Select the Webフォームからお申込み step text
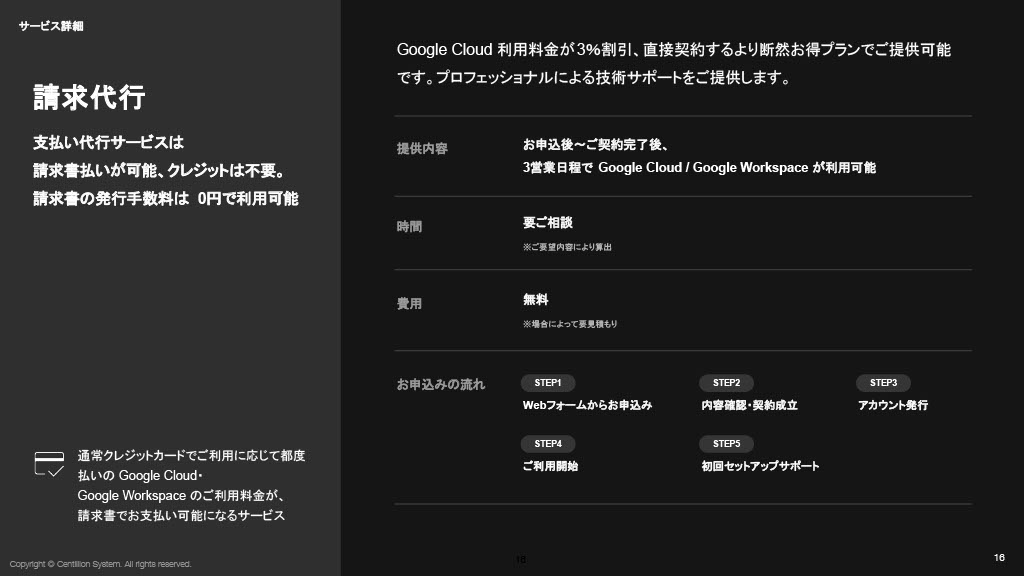Viewport: 1024px width, 576px height. (x=587, y=406)
